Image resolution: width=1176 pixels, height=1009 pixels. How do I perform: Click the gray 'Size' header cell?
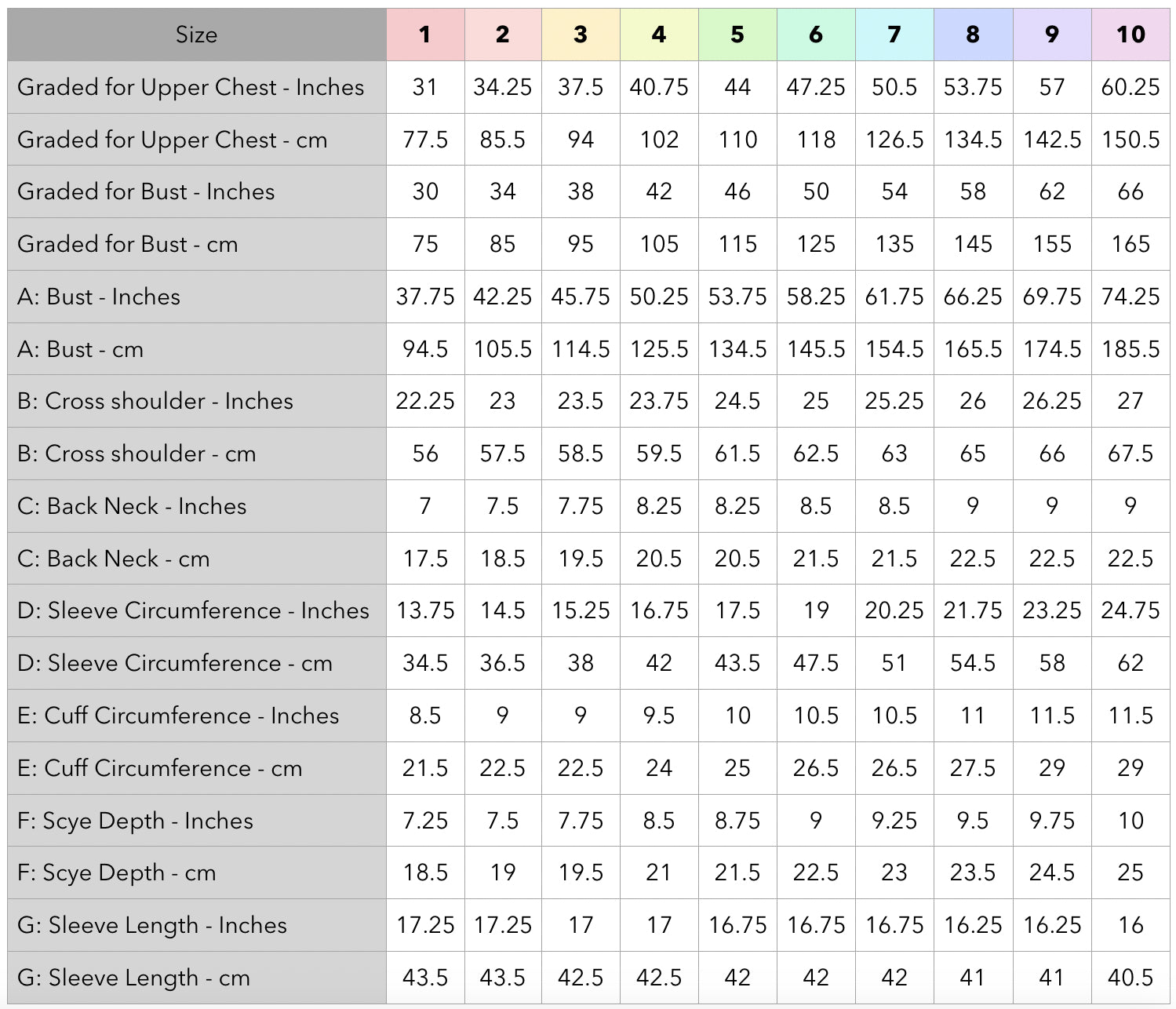(196, 35)
